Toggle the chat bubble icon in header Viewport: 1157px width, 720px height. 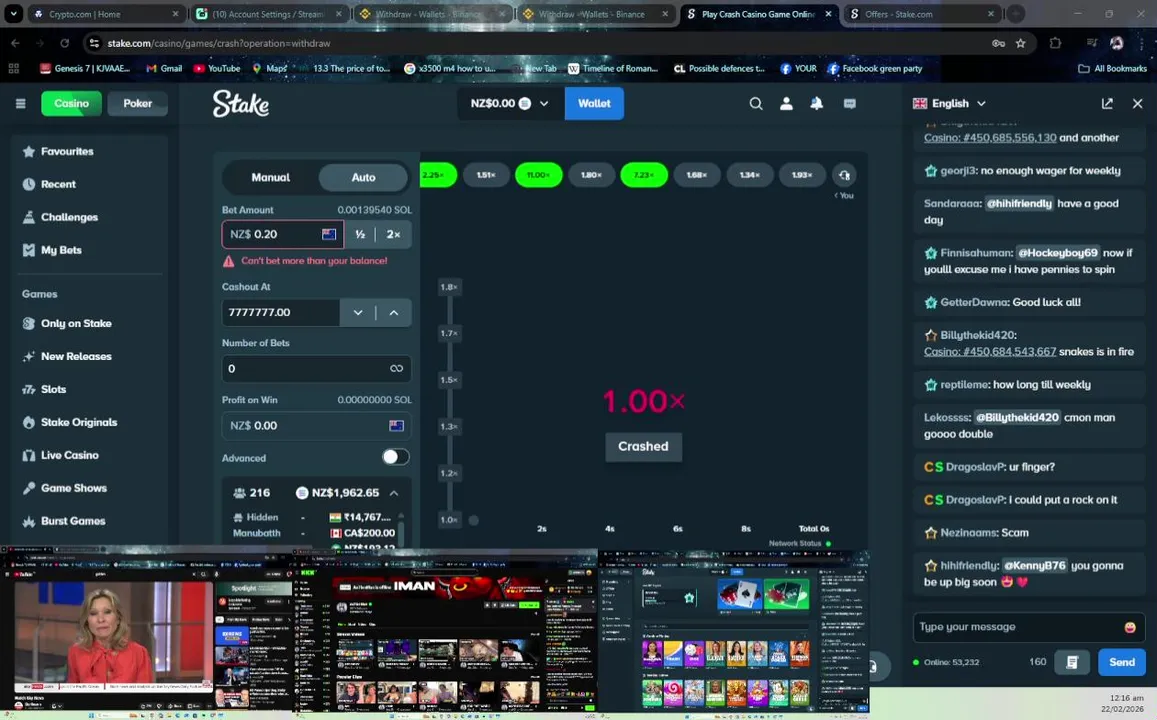(849, 103)
